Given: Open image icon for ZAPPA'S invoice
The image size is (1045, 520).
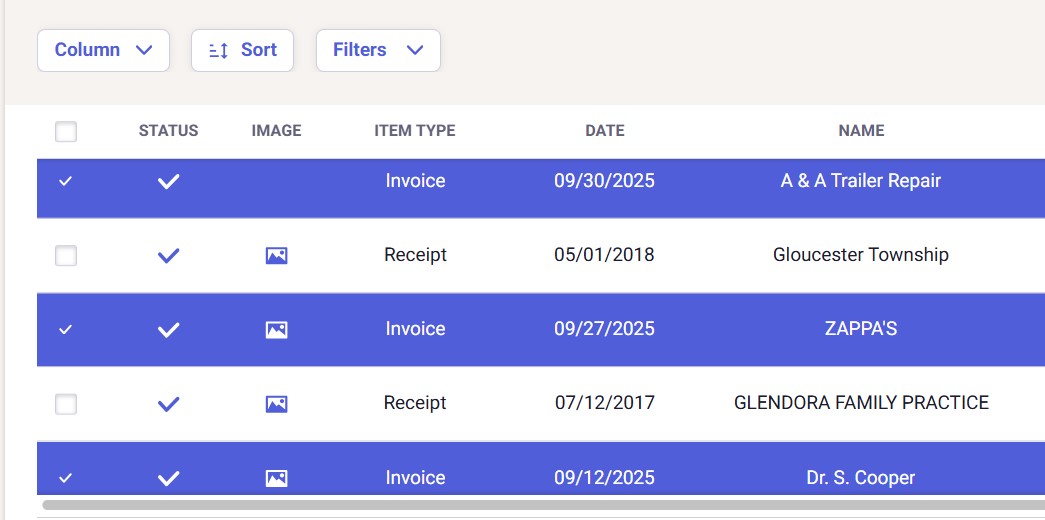Looking at the screenshot, I should (x=276, y=330).
